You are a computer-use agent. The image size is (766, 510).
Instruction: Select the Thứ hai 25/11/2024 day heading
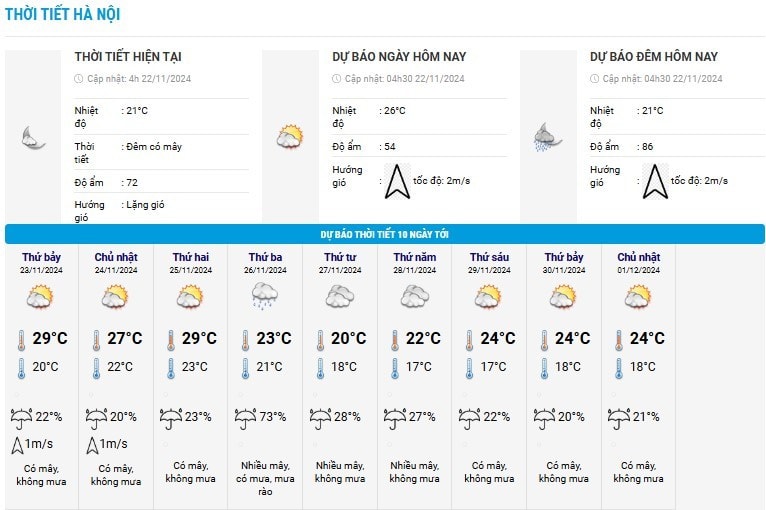191,263
